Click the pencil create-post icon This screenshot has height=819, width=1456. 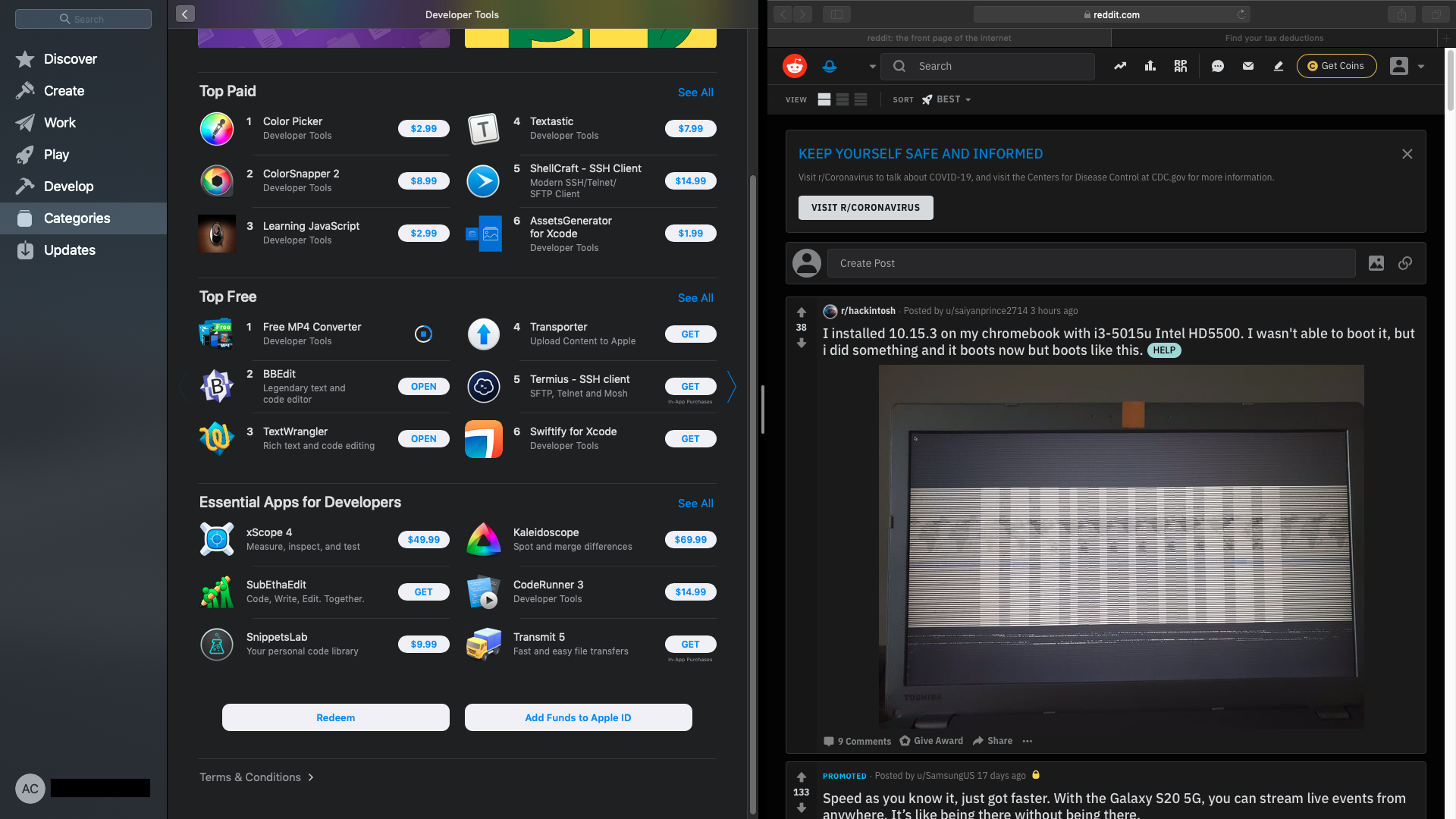pyautogui.click(x=1279, y=66)
